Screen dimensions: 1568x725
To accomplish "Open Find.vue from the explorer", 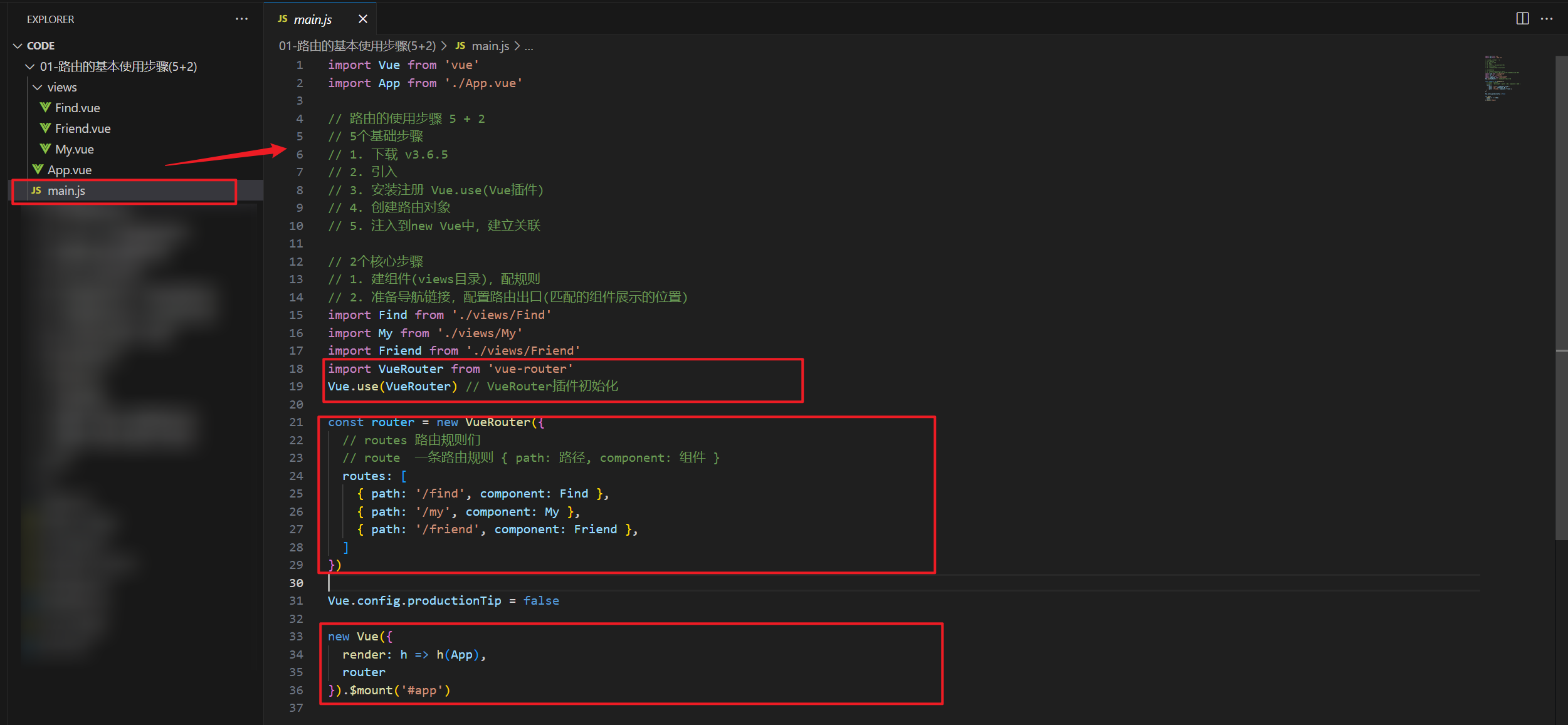I will pyautogui.click(x=77, y=108).
